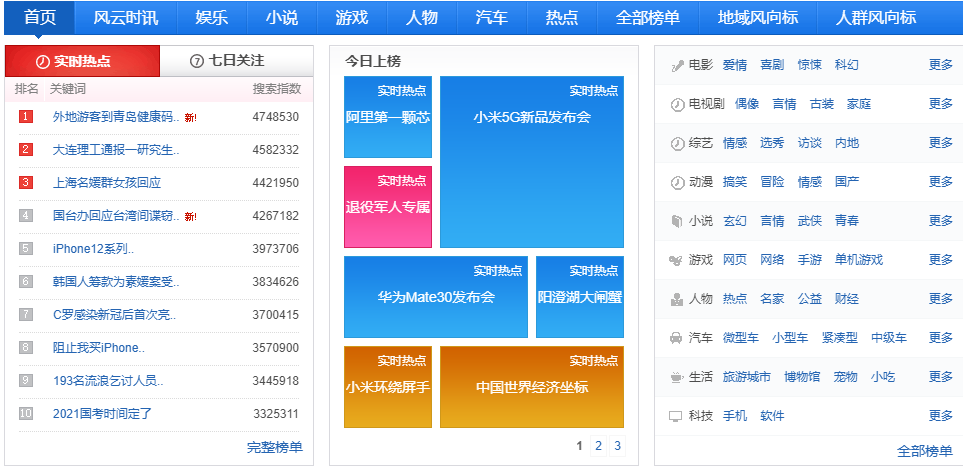Open 小米5G新品发布会 tile

pyautogui.click(x=532, y=162)
